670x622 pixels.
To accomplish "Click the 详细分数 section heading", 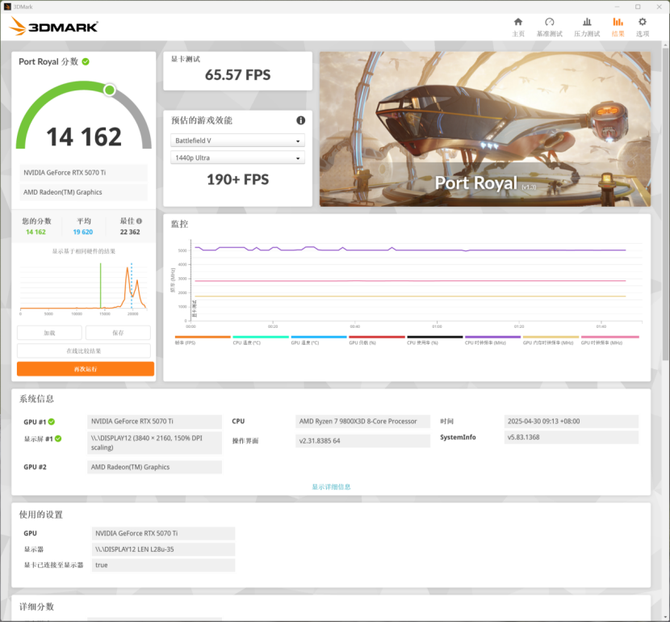I will pyautogui.click(x=36, y=607).
